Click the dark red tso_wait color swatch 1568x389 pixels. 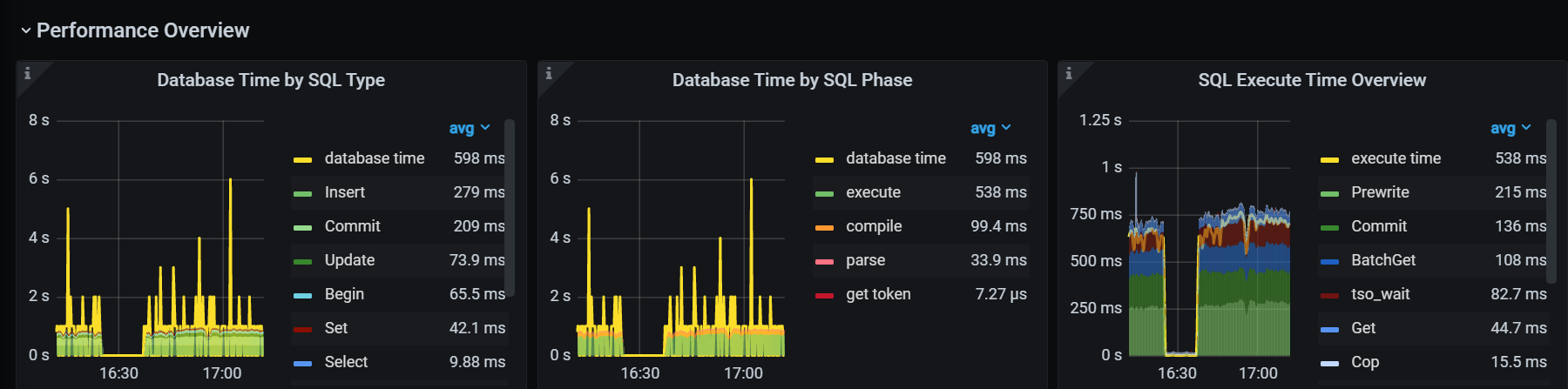pos(1329,295)
